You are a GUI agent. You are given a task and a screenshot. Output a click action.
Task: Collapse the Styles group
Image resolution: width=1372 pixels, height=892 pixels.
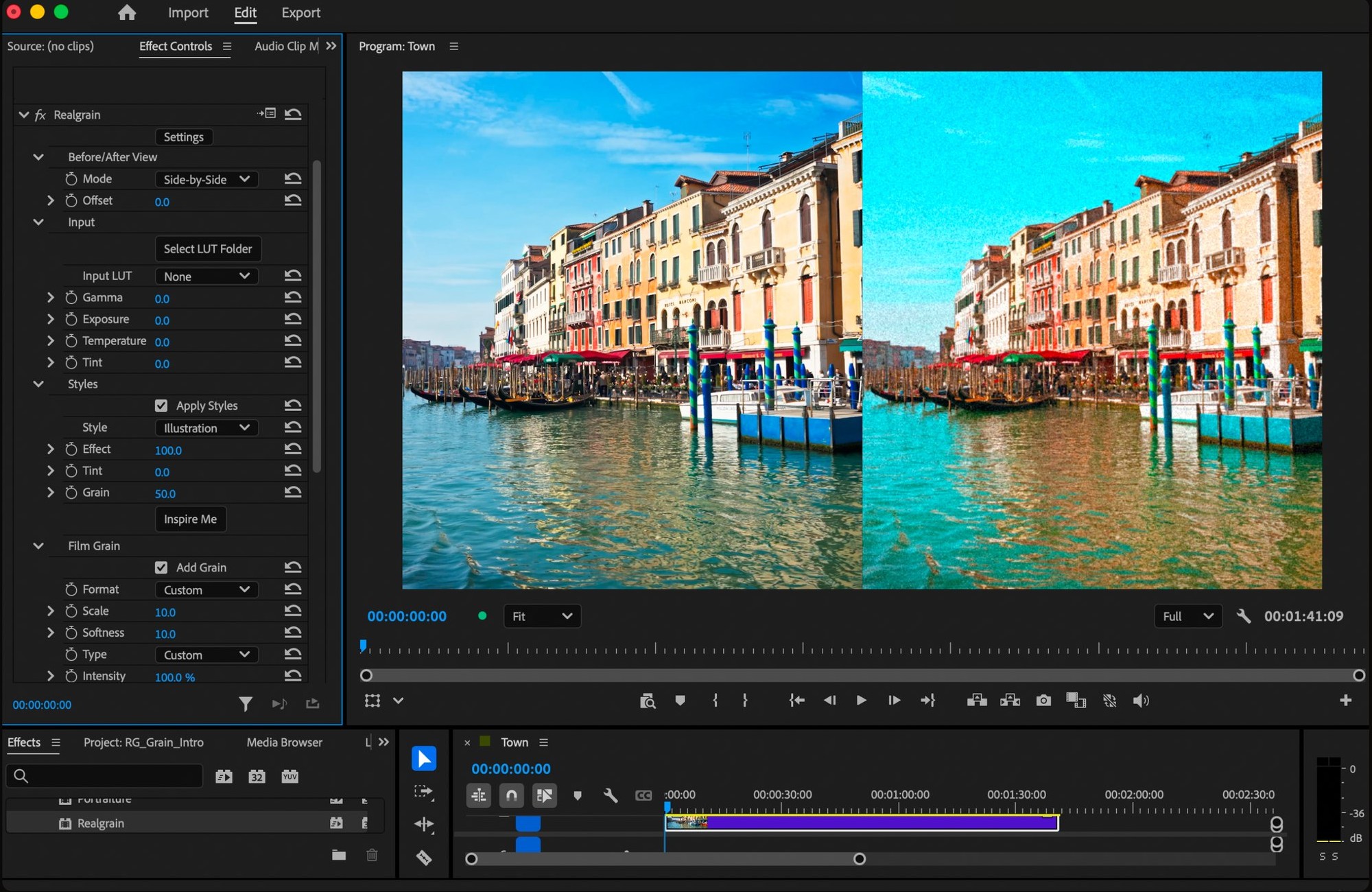tap(38, 384)
